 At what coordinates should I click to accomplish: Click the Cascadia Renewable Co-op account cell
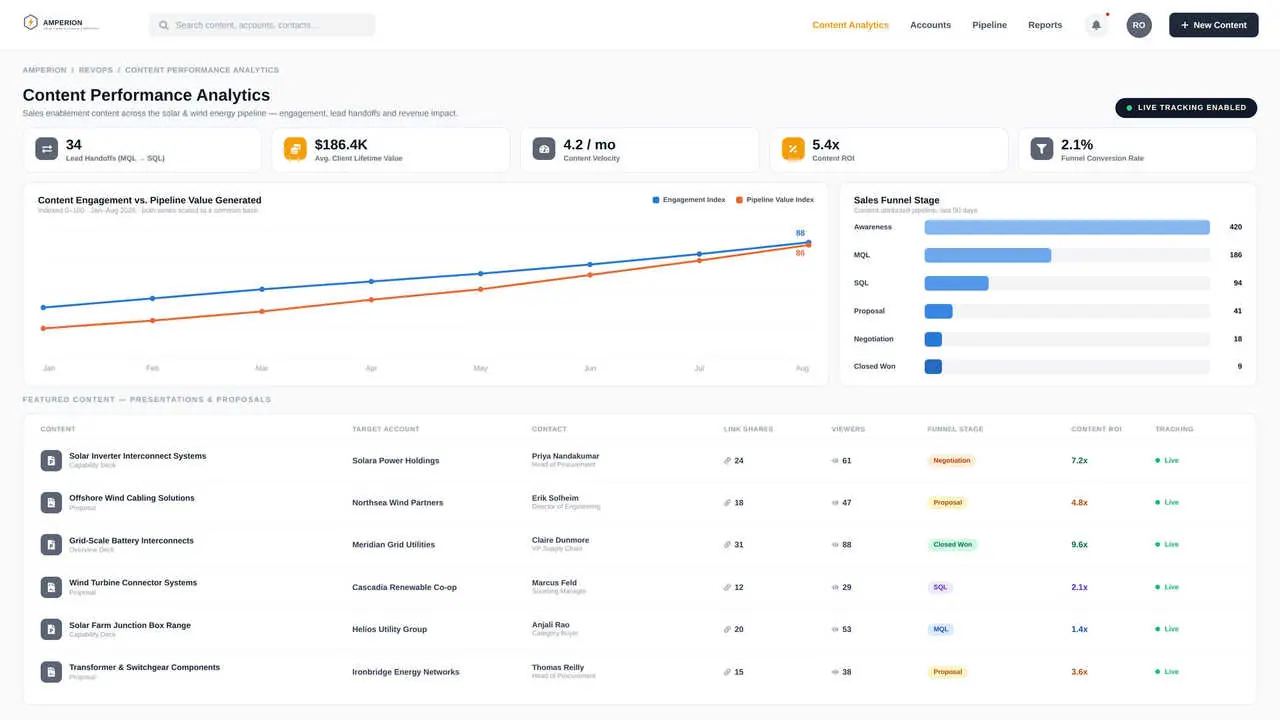pos(404,587)
